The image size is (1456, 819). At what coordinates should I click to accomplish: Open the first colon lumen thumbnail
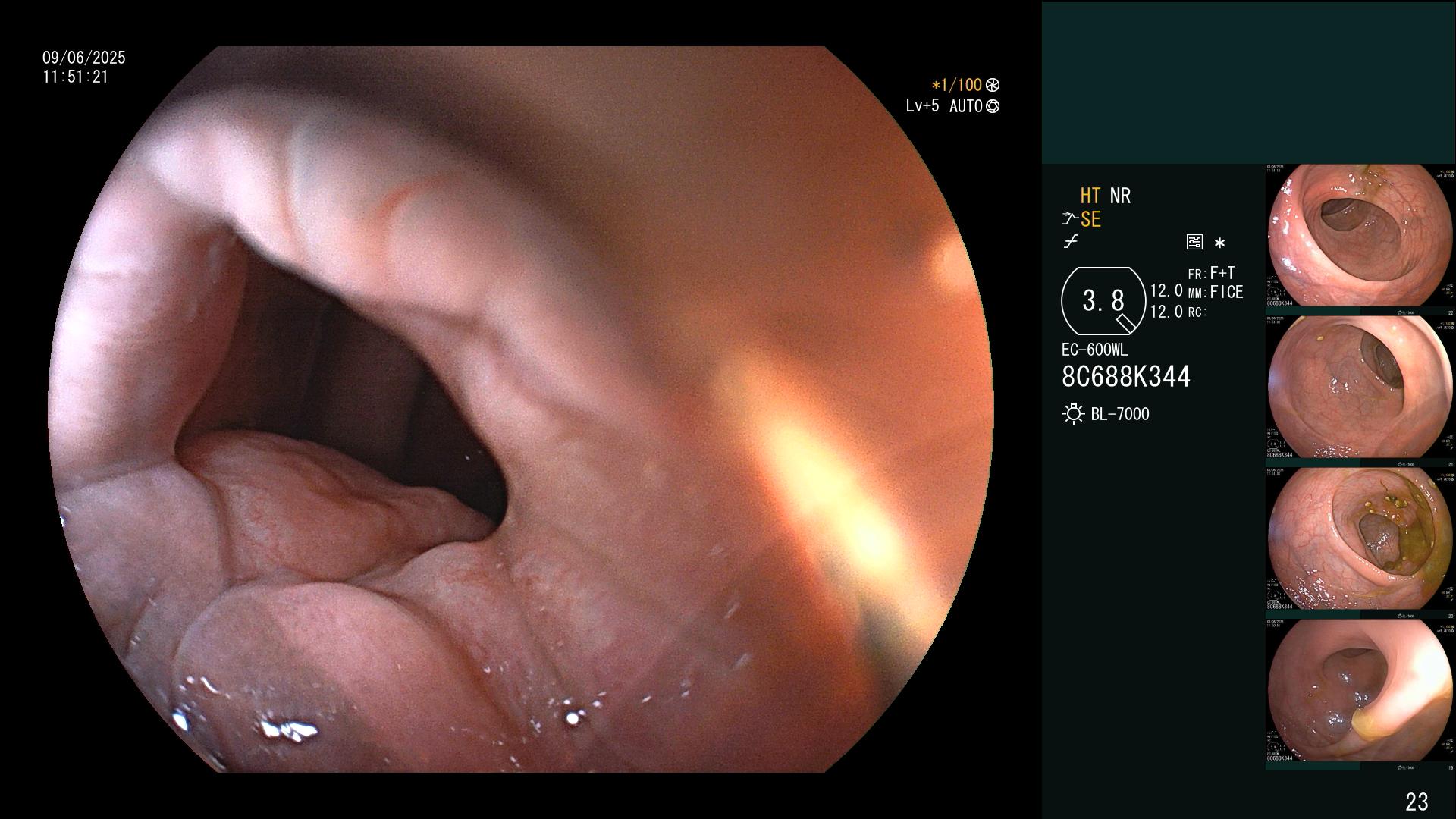tap(1360, 236)
